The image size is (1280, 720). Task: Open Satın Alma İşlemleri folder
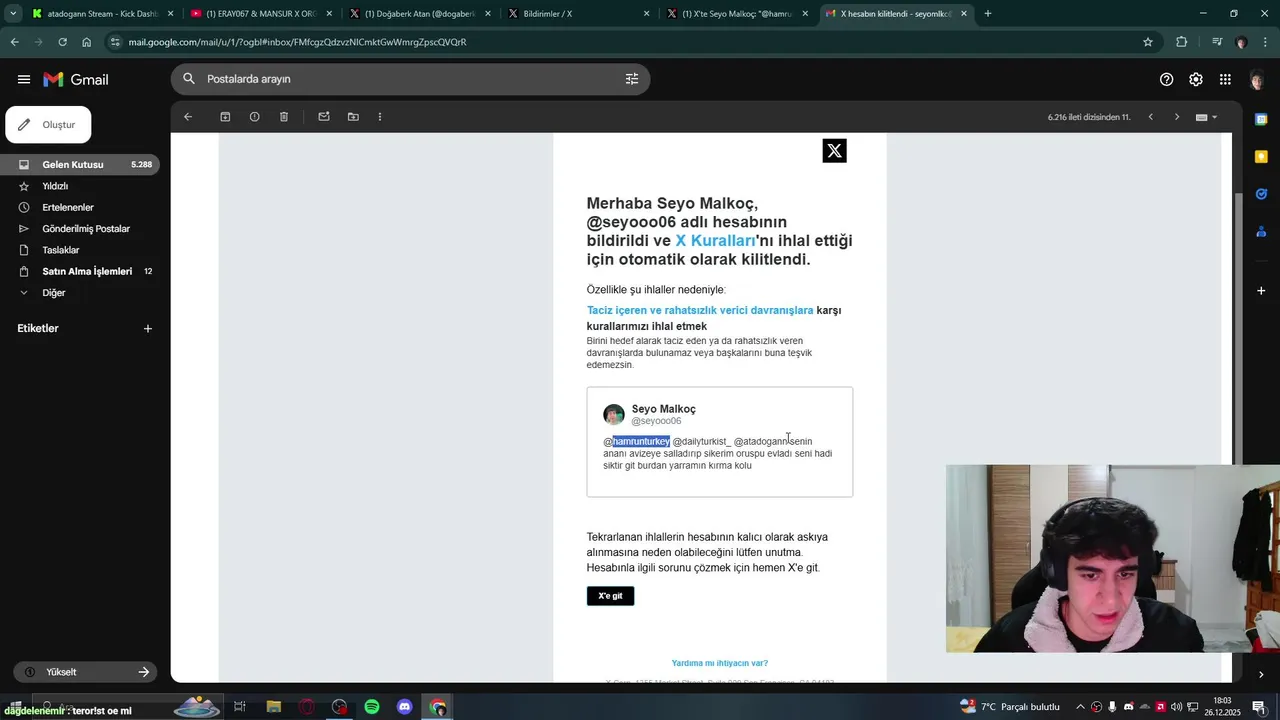pos(87,271)
